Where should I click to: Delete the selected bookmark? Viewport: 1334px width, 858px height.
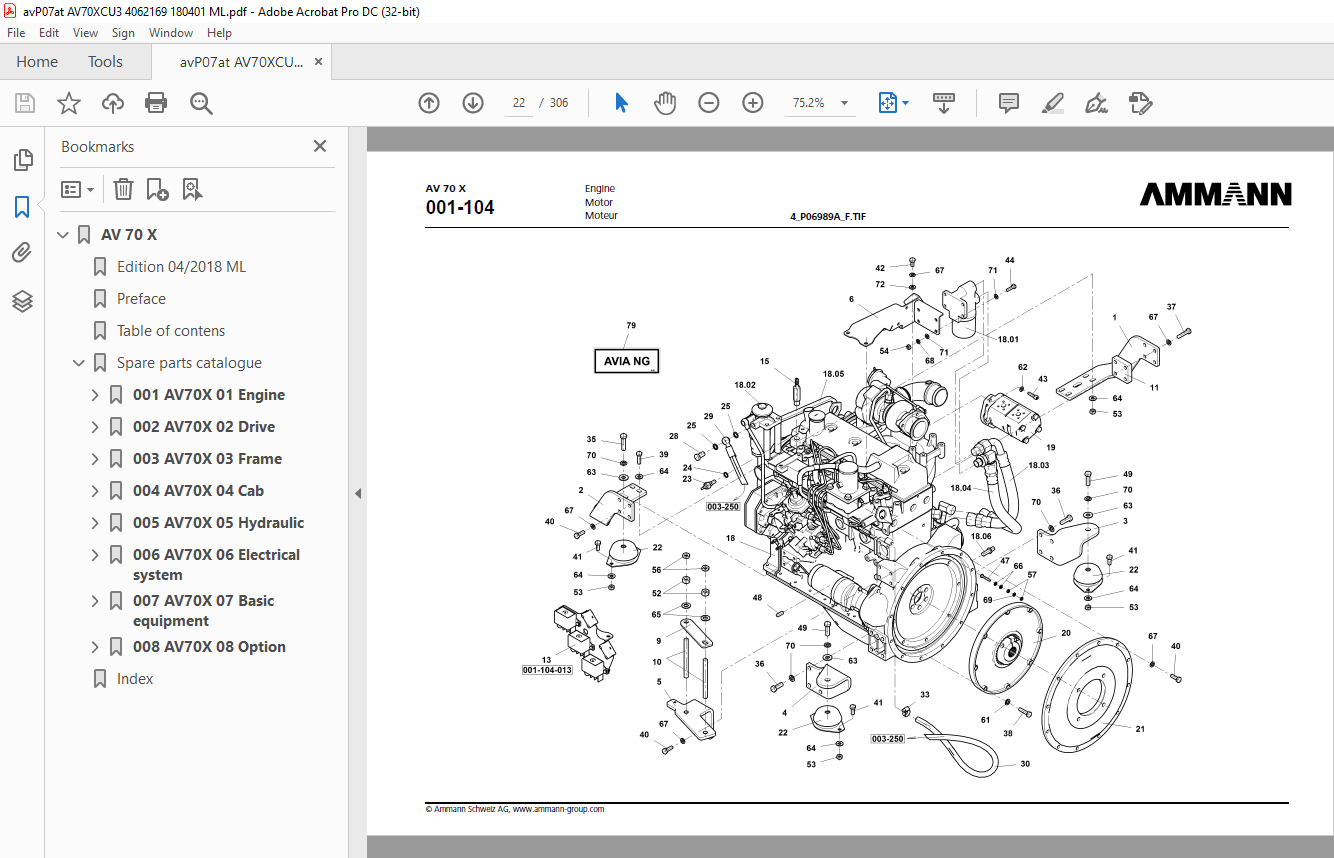point(123,189)
